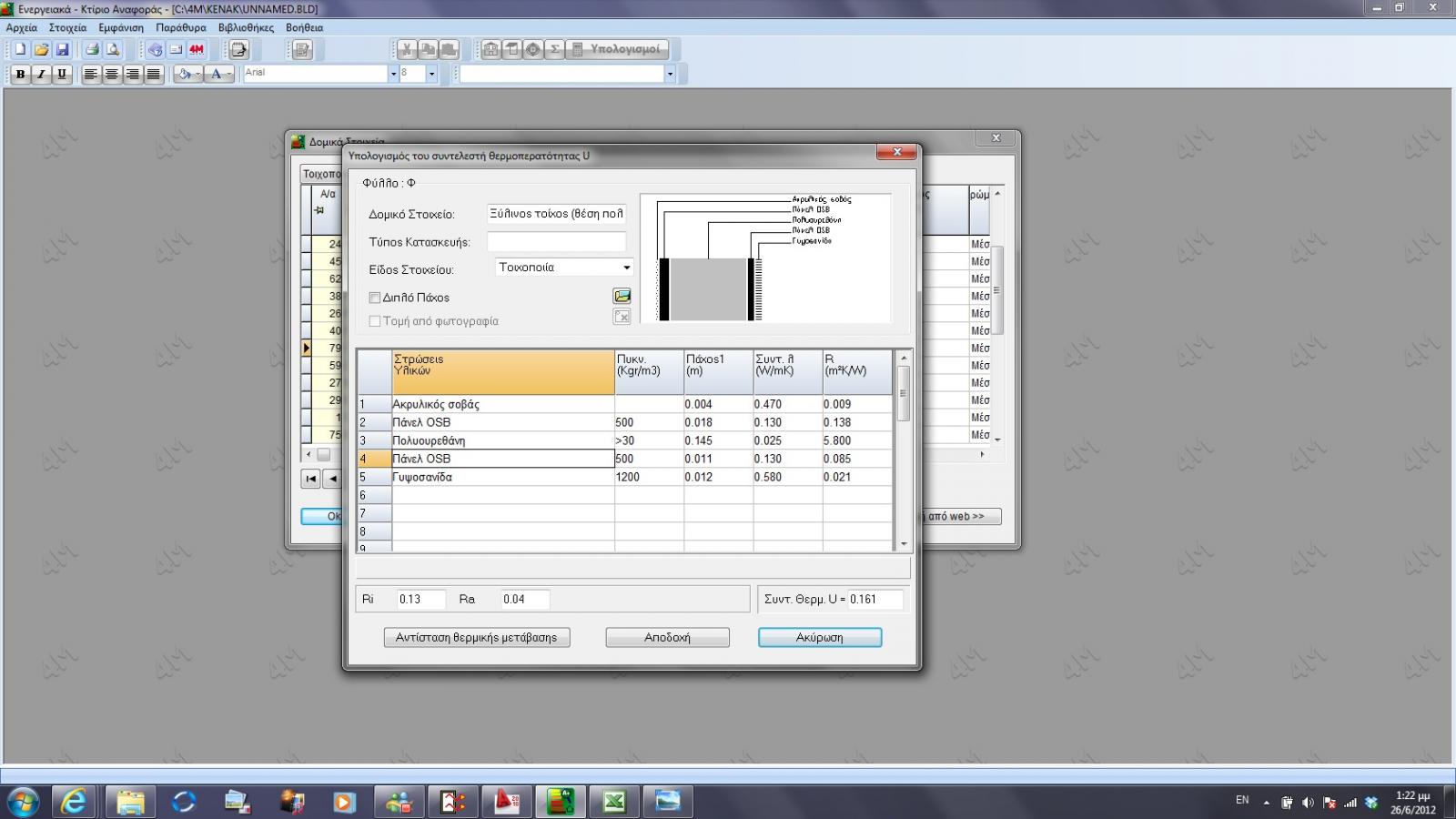Open the font size dropdown arrow
Image resolution: width=1456 pixels, height=819 pixels.
coord(431,74)
